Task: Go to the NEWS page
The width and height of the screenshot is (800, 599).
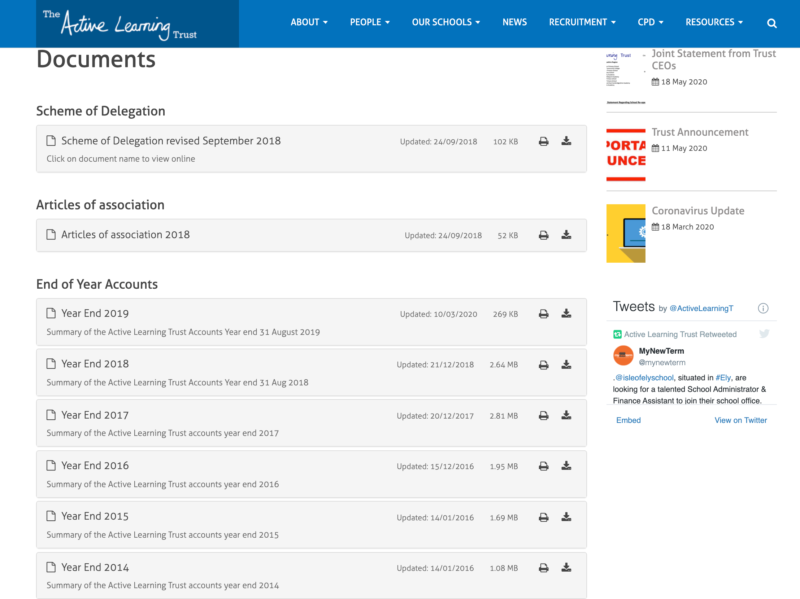Action: point(514,22)
